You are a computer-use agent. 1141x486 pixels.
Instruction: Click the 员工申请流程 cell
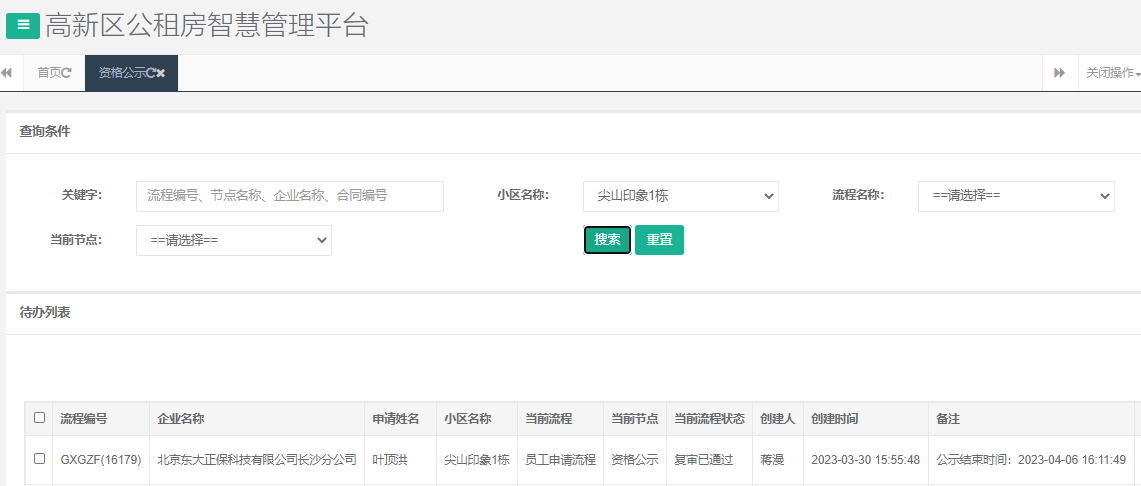[560, 460]
